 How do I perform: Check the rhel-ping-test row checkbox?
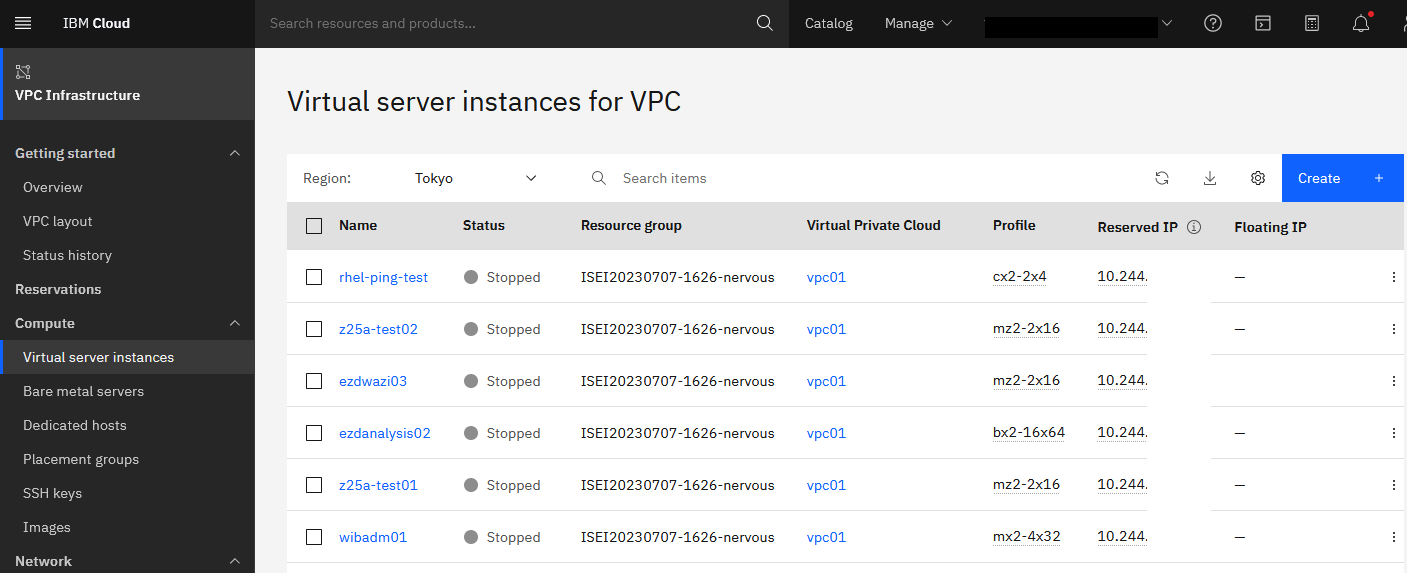point(314,277)
